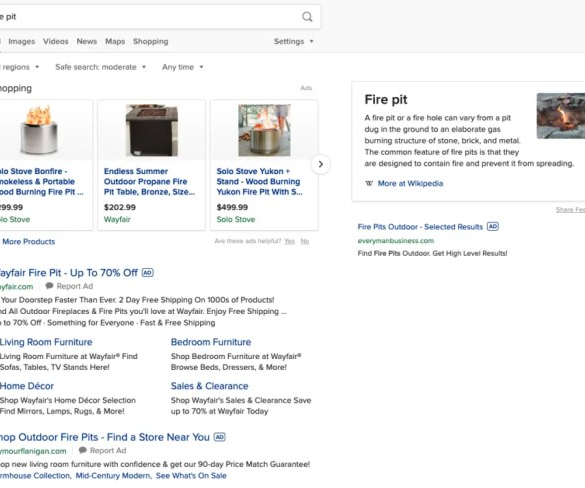585x488 pixels.
Task: Expand the regions filter dropdown
Action: tap(19, 67)
